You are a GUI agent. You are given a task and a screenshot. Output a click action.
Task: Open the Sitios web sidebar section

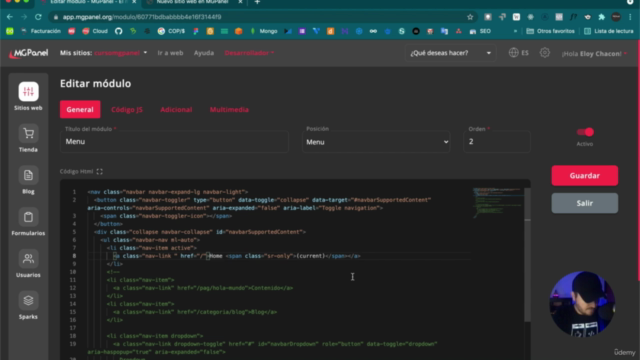click(28, 96)
